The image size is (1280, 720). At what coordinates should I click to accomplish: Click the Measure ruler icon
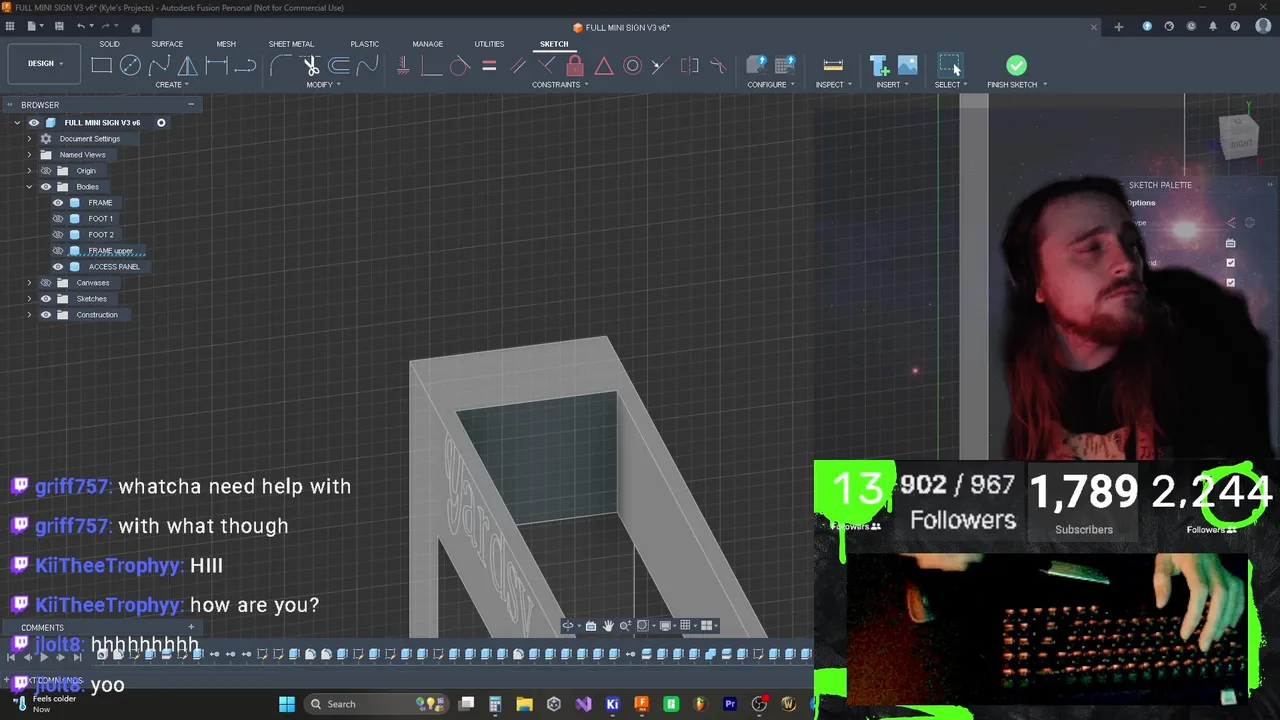[833, 66]
